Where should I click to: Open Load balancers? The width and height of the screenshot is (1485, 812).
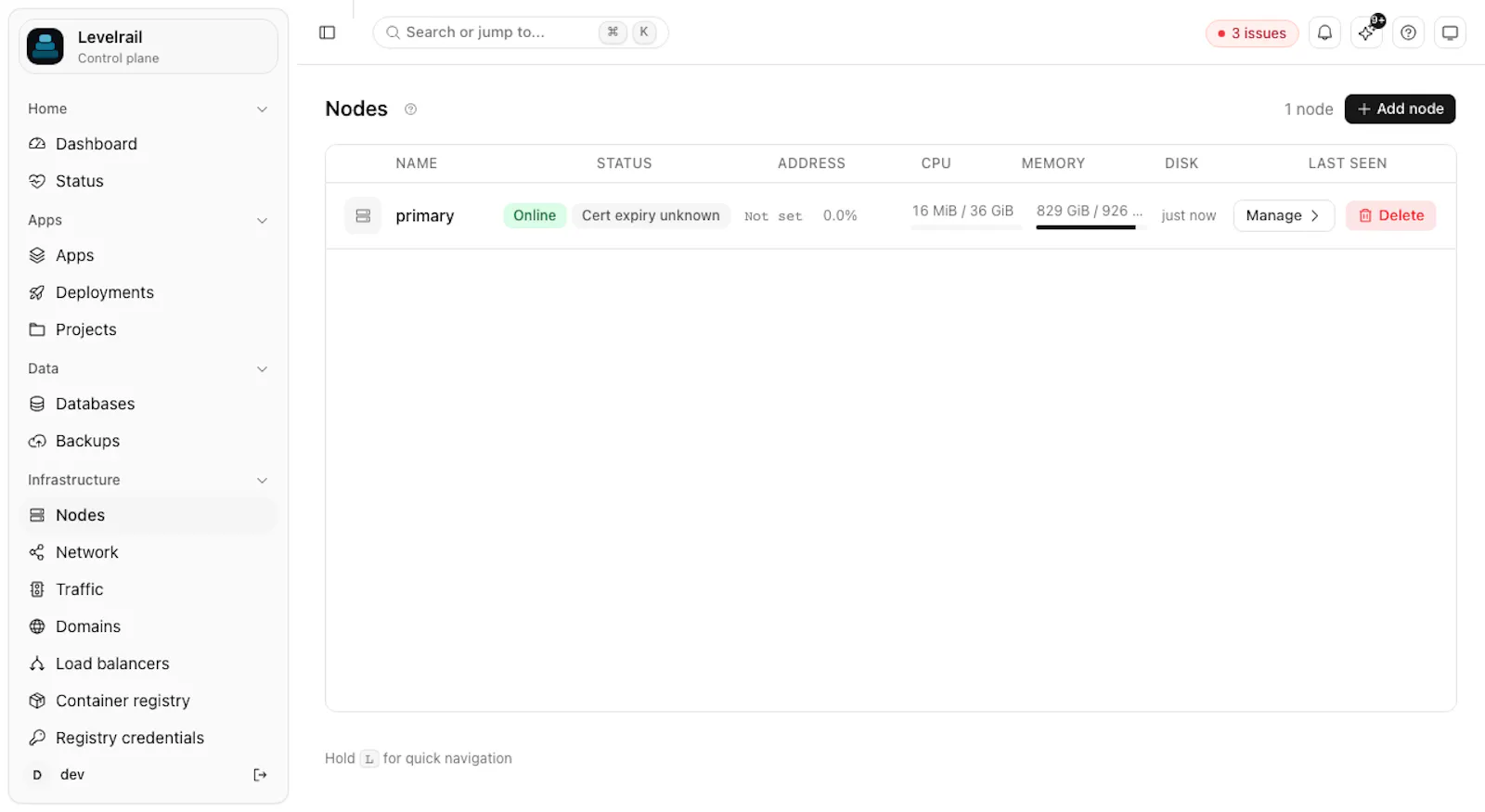(148, 664)
